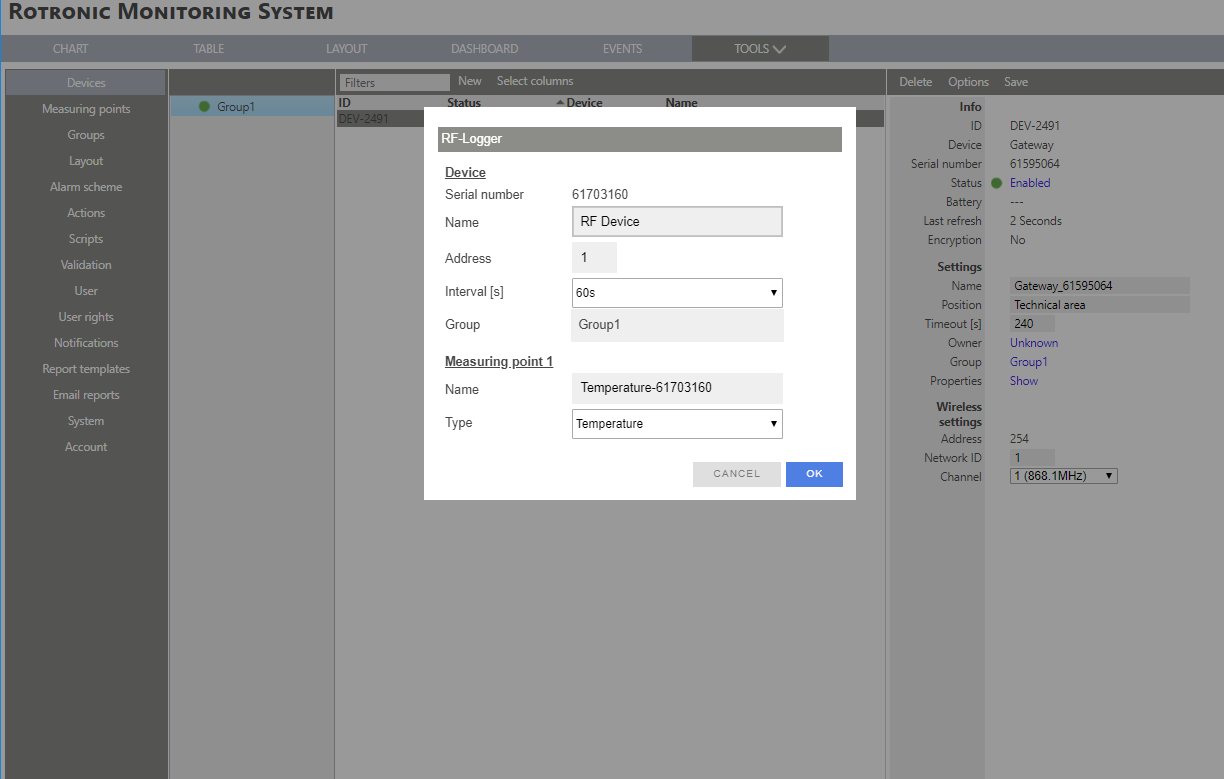Sort by the Name column header
Screen dimensions: 1224x779
coord(681,103)
